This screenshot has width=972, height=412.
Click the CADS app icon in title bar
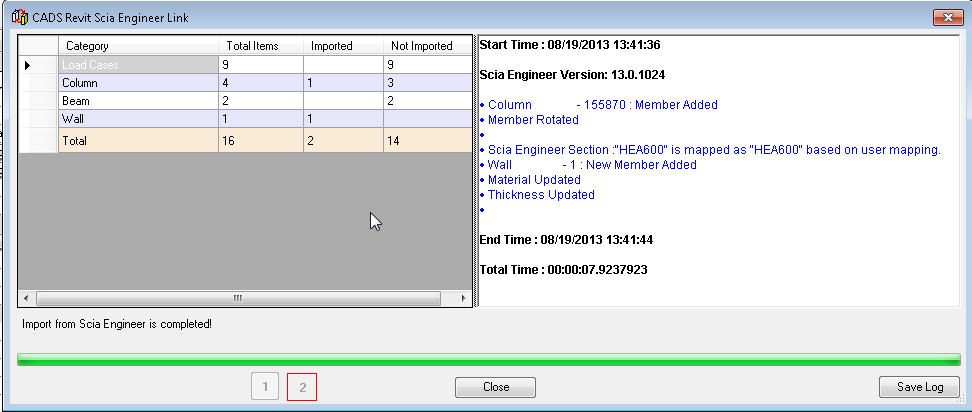(18, 18)
